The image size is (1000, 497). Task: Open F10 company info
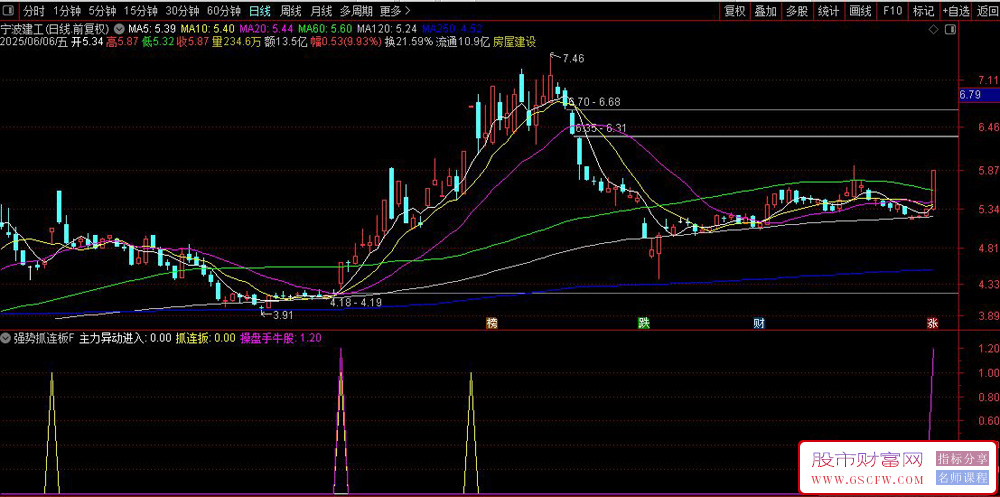tap(892, 11)
